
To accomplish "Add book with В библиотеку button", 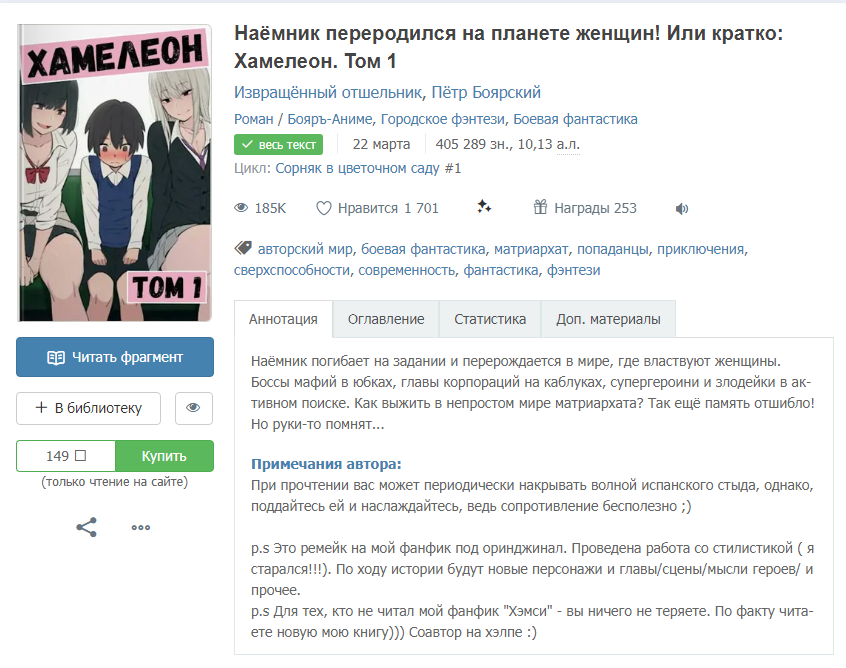I will click(x=88, y=408).
